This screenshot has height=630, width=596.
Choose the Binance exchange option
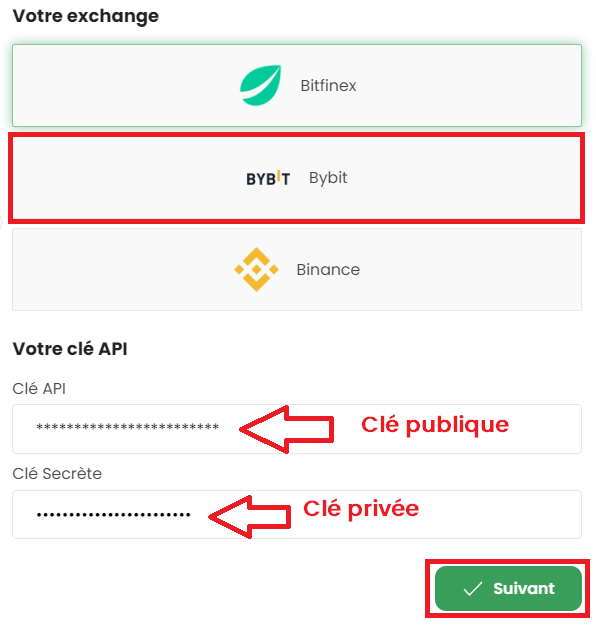(x=297, y=270)
